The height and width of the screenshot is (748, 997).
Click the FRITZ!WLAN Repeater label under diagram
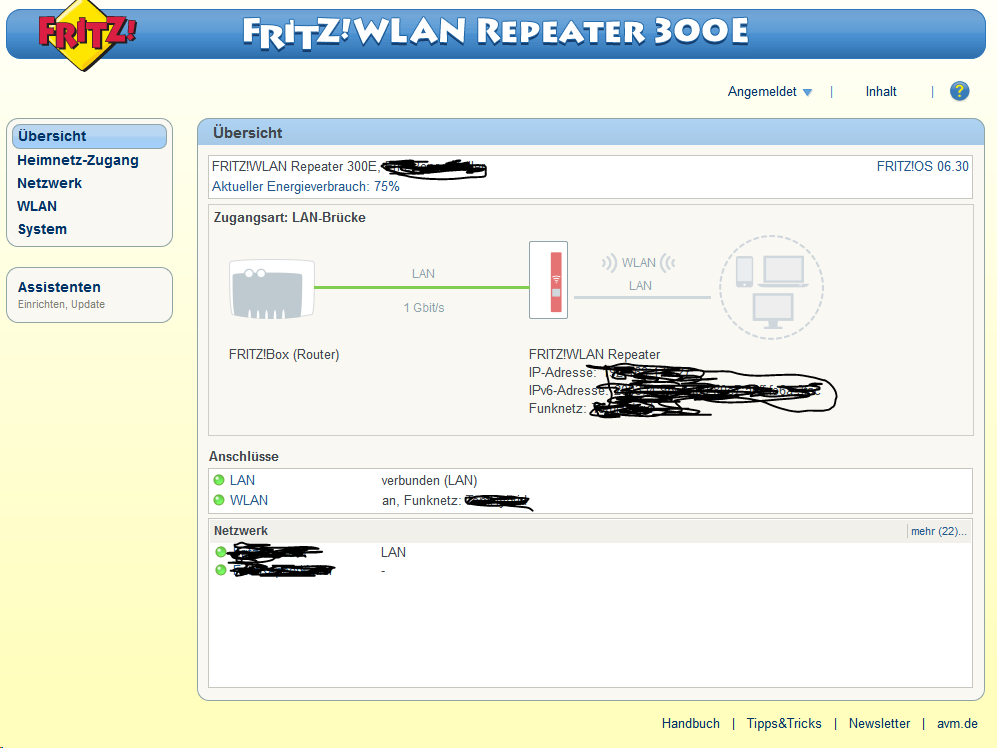tap(594, 354)
